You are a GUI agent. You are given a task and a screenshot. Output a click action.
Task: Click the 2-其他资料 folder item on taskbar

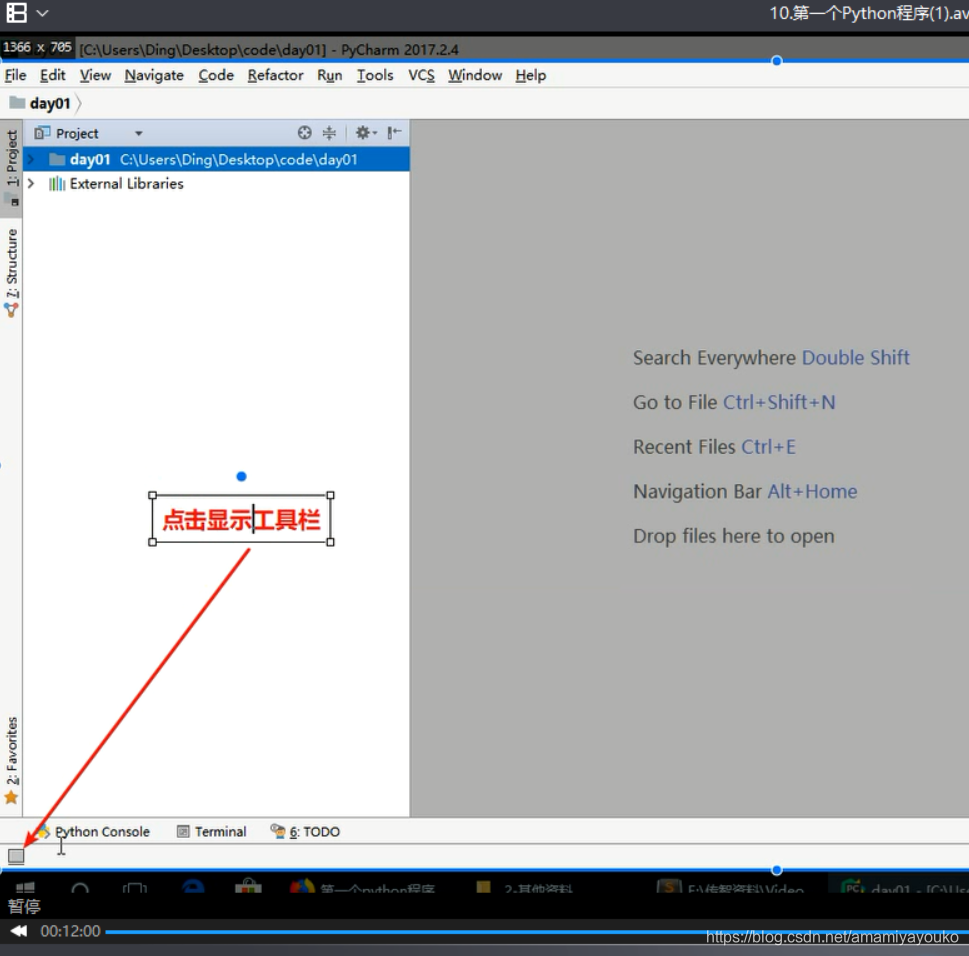[x=525, y=888]
